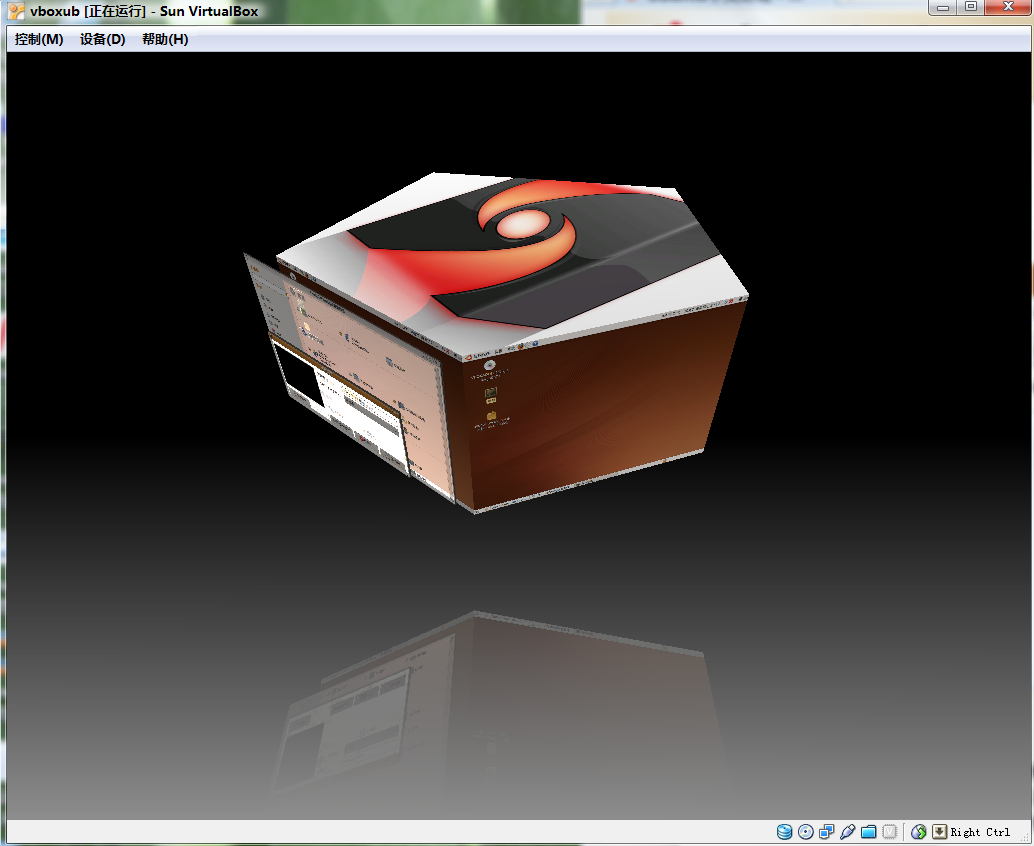The width and height of the screenshot is (1034, 846).
Task: Open the 帮助(H) menu
Action: pos(165,40)
